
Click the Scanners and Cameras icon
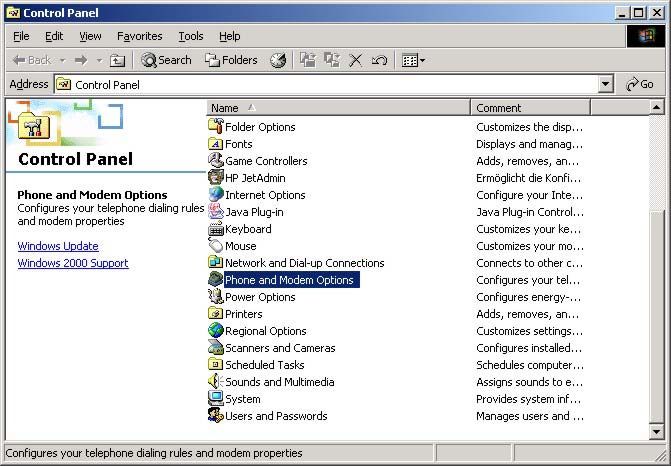point(216,347)
